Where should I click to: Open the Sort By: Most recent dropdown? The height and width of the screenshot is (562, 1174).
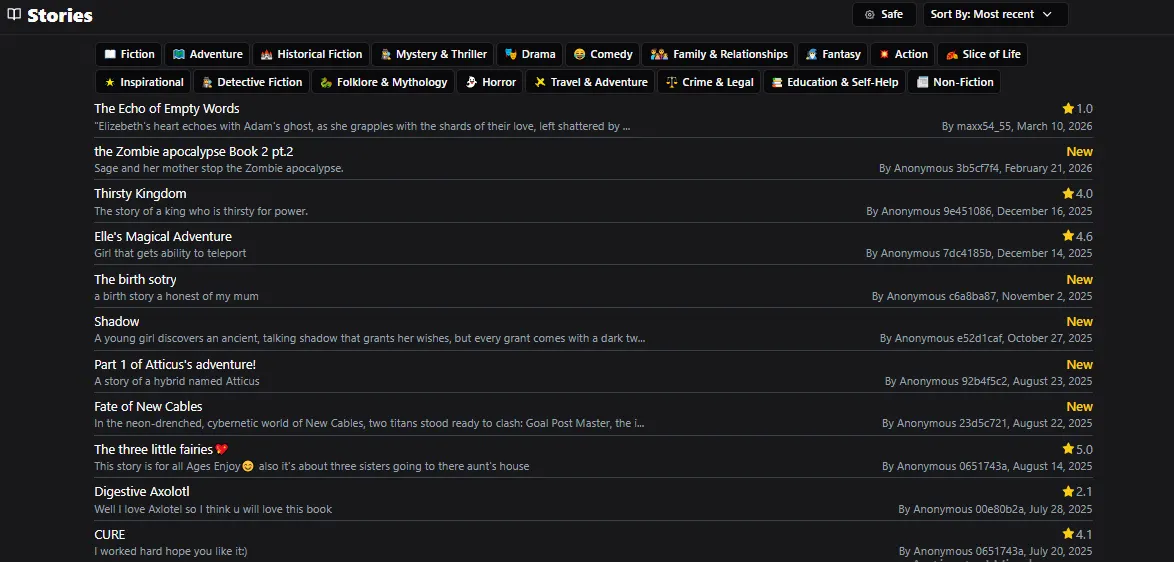point(995,14)
